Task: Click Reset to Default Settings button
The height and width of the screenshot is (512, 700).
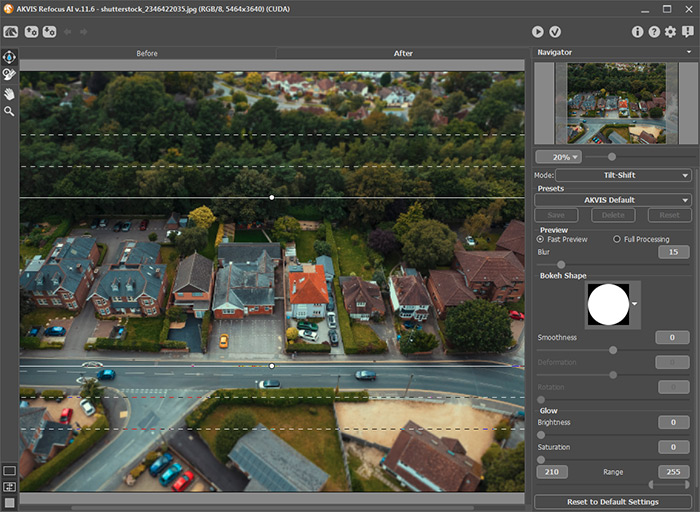Action: pyautogui.click(x=613, y=502)
